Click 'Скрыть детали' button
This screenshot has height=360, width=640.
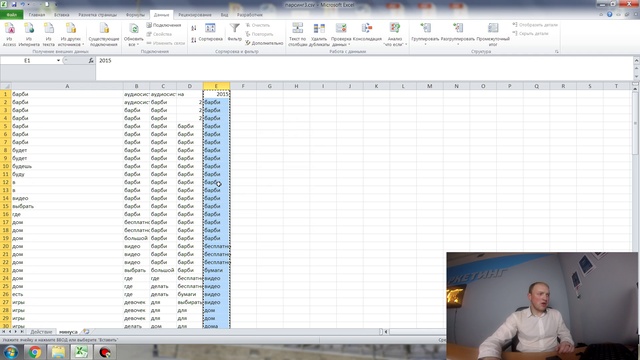pyautogui.click(x=531, y=33)
